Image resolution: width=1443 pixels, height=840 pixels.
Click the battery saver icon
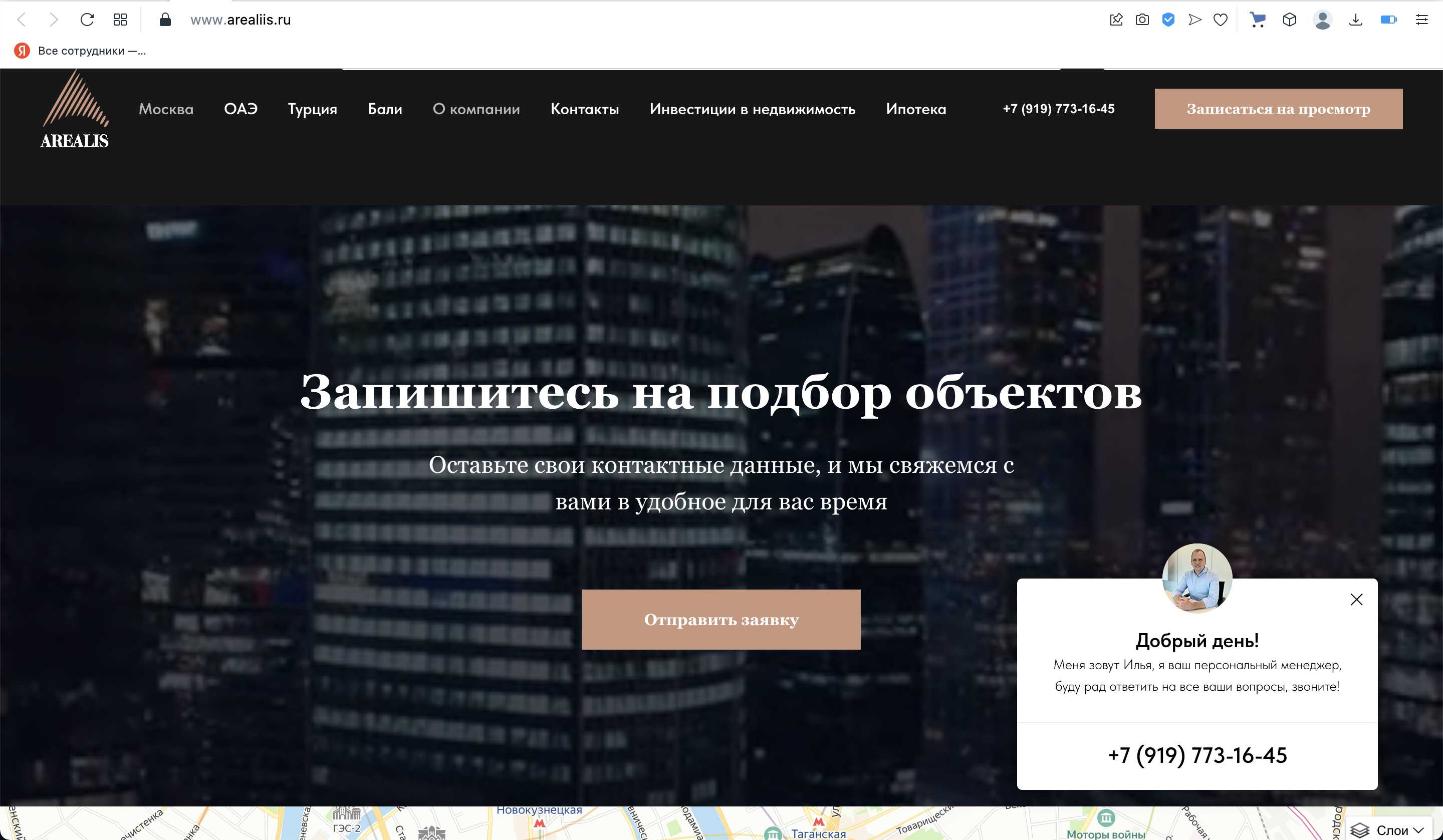(x=1388, y=20)
